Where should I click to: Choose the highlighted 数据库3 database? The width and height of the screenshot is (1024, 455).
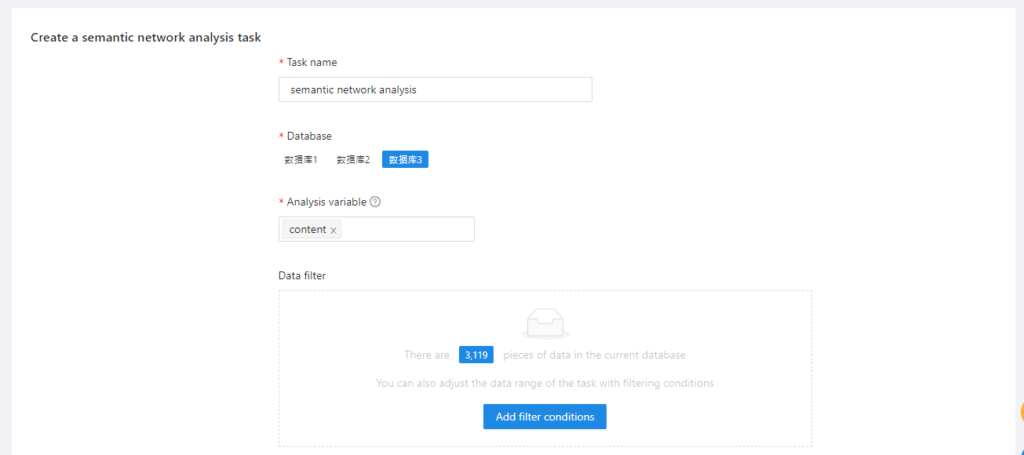click(x=405, y=160)
